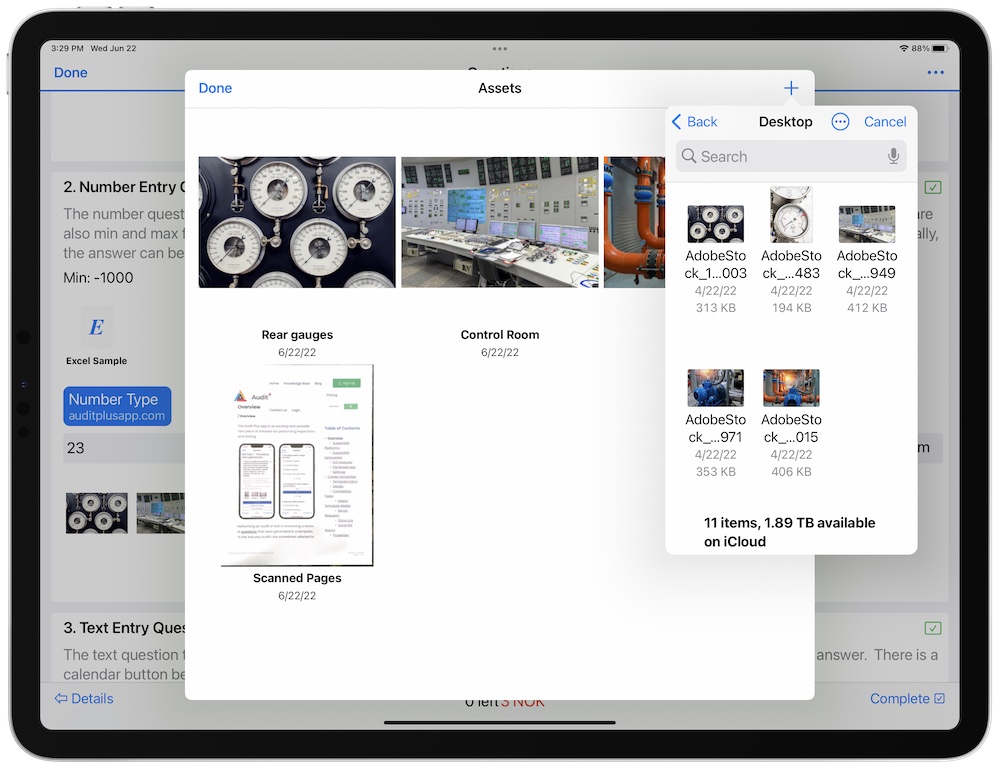Tap the Scanned Pages caption

(x=297, y=578)
